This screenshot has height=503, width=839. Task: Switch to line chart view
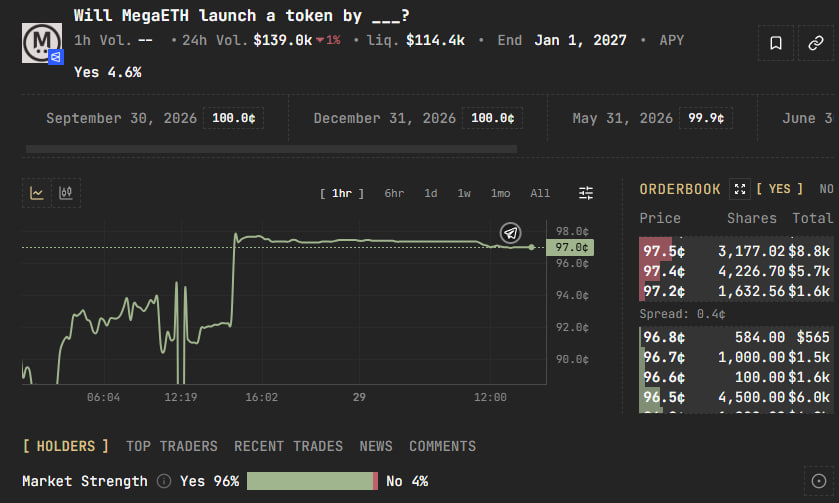click(x=37, y=193)
